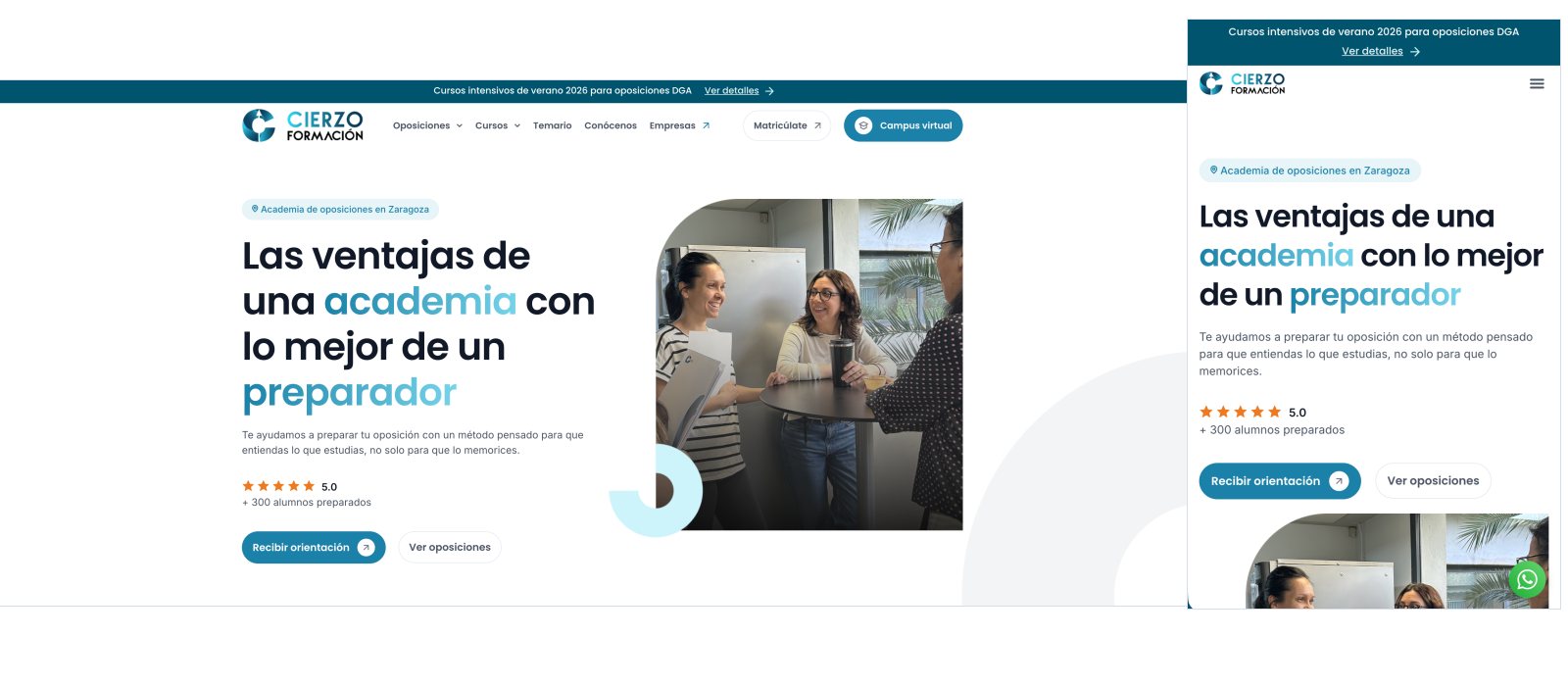The height and width of the screenshot is (686, 1568).
Task: Click the external arrow icon beside Empresas
Action: tap(706, 125)
